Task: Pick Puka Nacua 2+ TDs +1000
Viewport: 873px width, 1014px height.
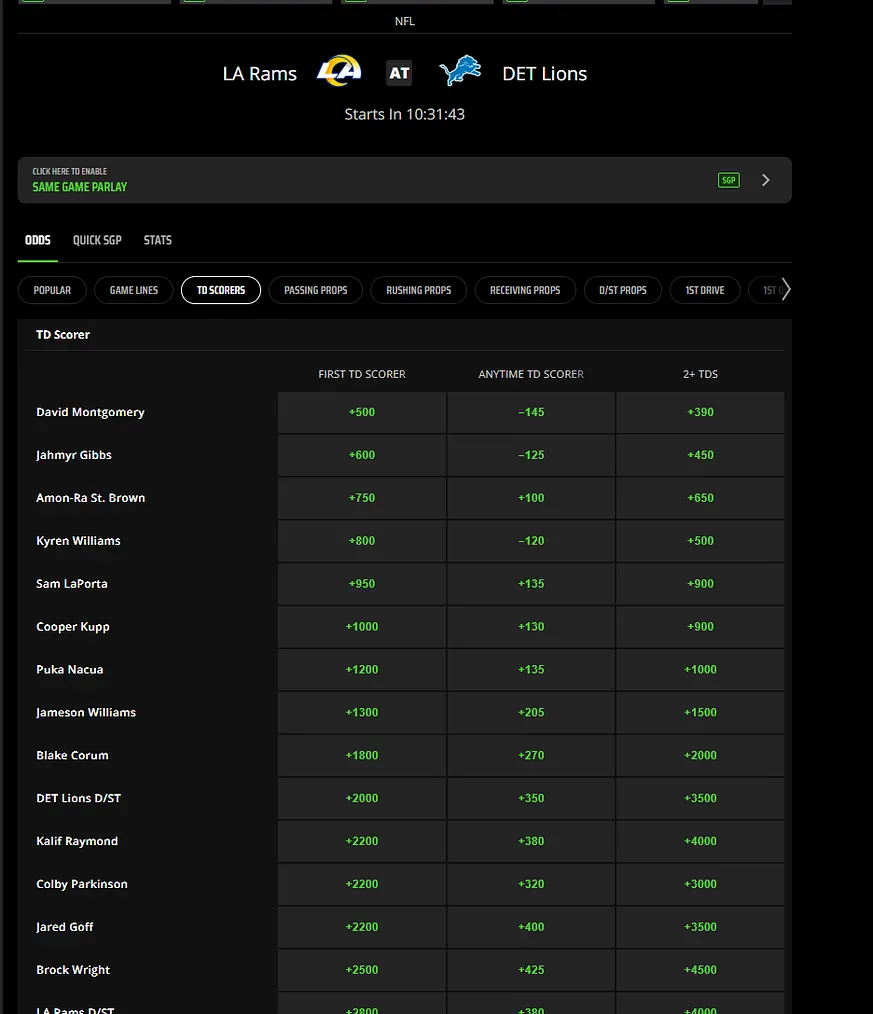Action: (x=700, y=670)
